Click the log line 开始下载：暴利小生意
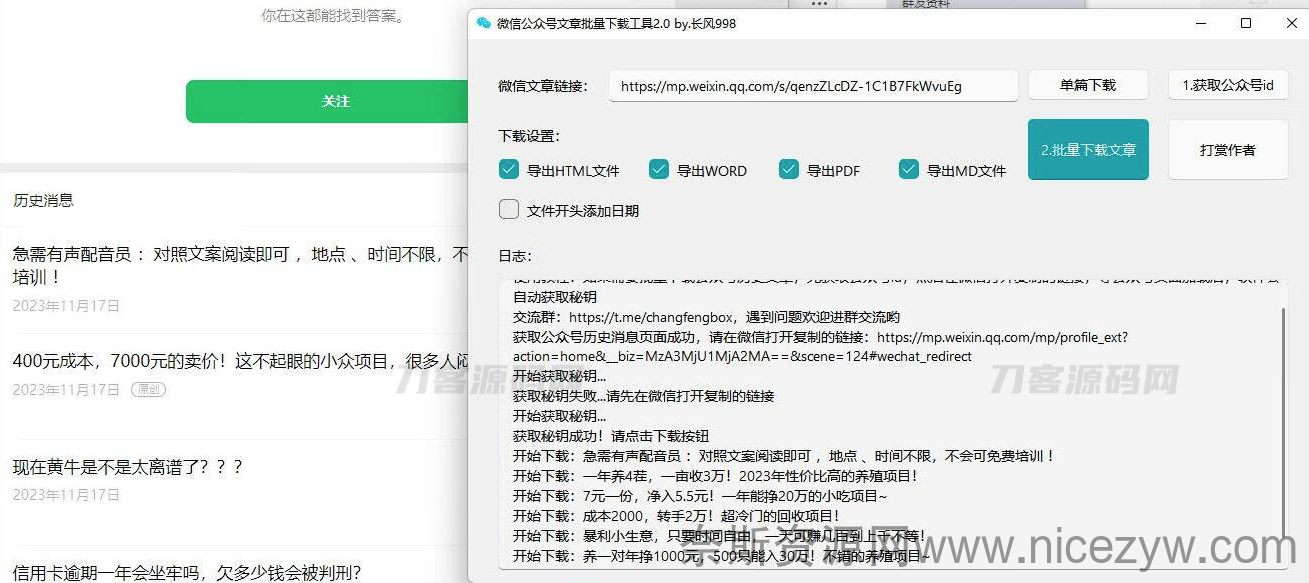 720,536
